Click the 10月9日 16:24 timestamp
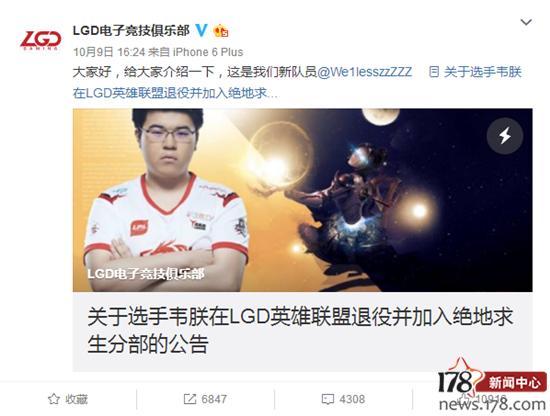This screenshot has height=416, width=550. coord(109,52)
